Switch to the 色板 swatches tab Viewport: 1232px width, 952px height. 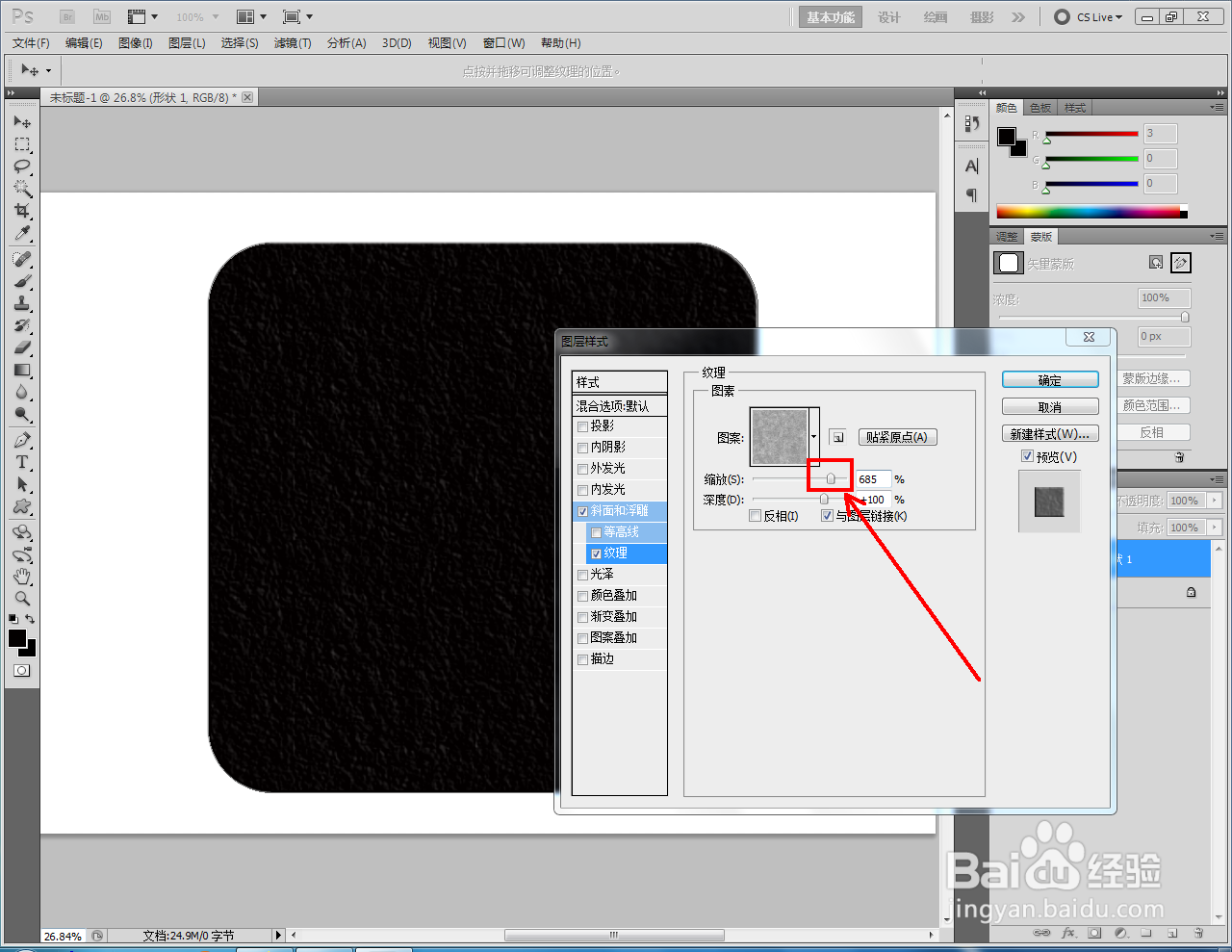tap(1040, 108)
